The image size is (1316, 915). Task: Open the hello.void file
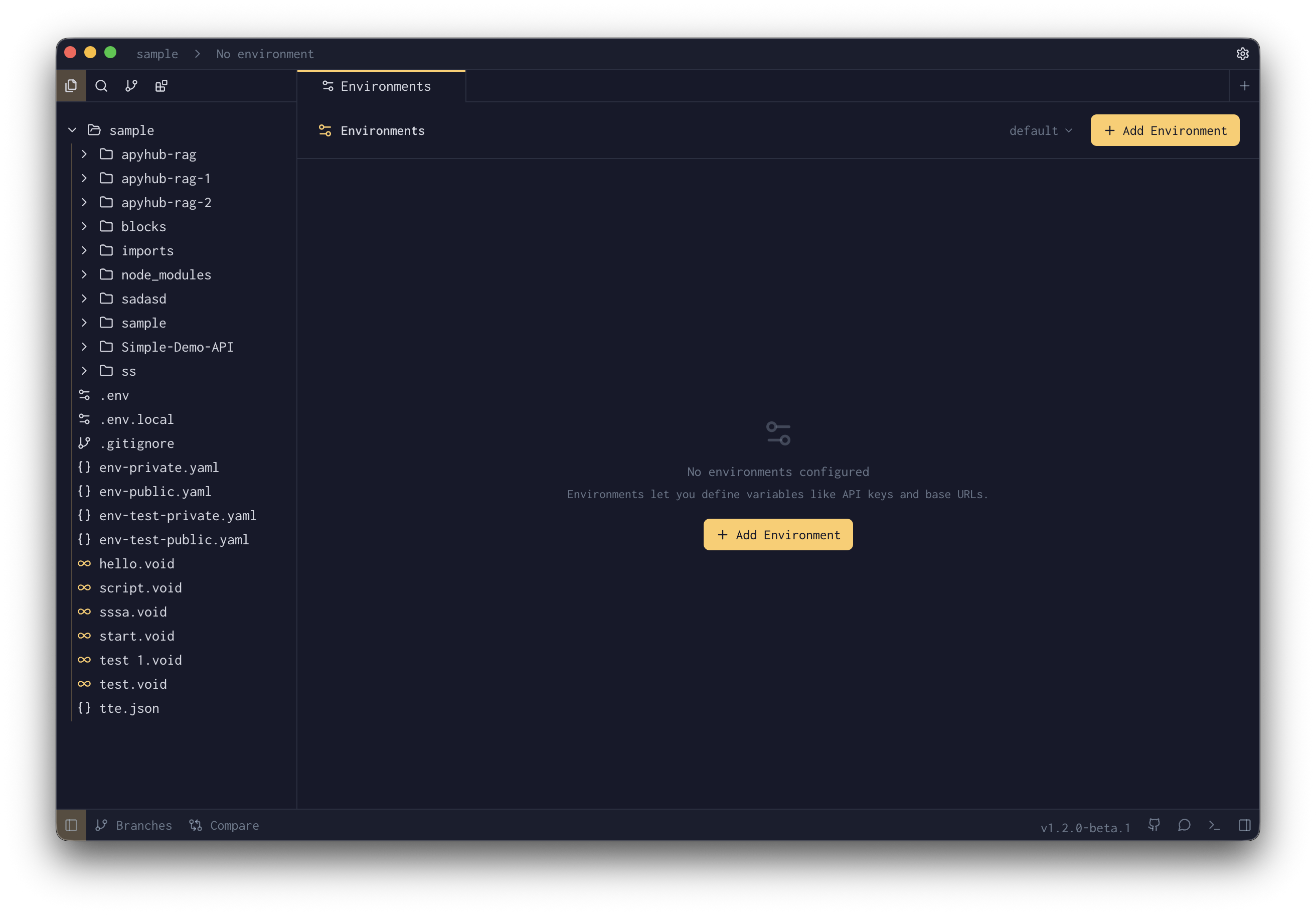pyautogui.click(x=136, y=563)
